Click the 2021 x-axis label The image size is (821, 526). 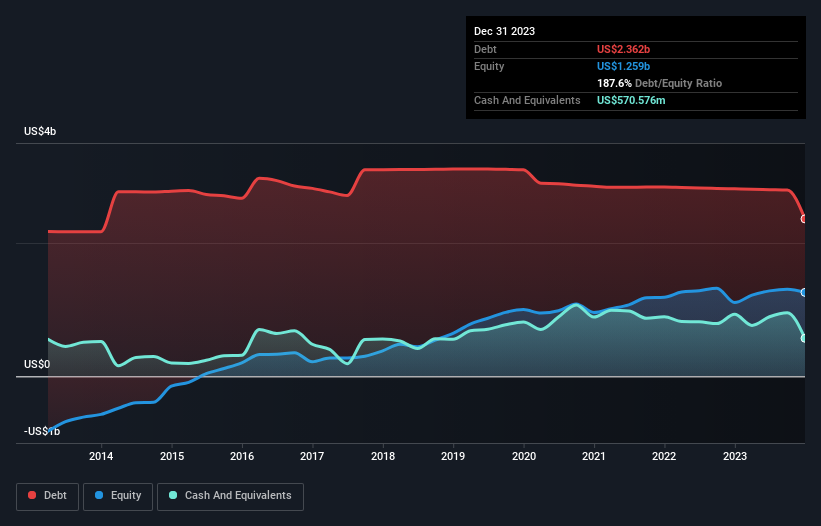tap(594, 456)
